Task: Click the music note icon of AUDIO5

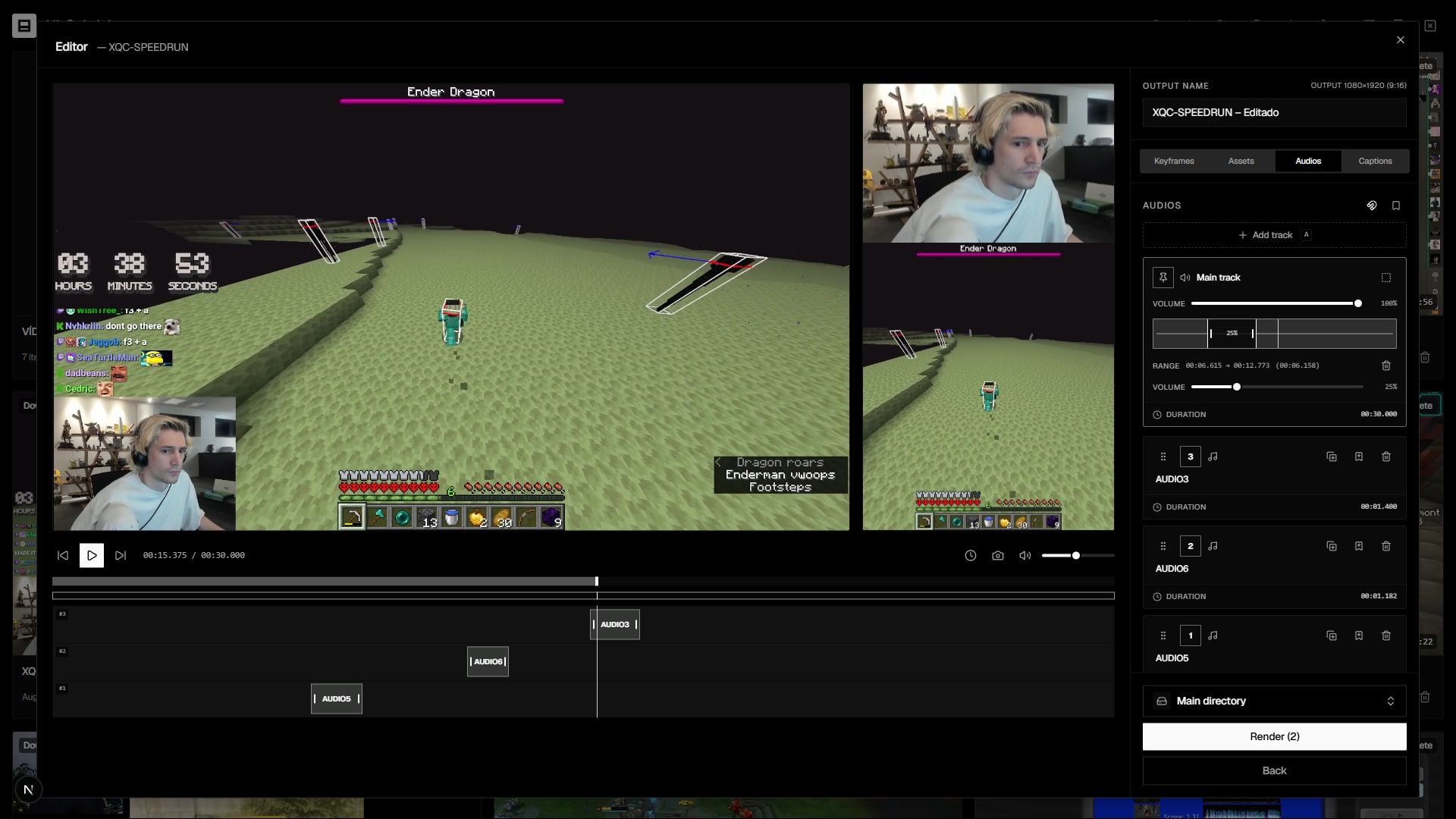Action: point(1213,635)
